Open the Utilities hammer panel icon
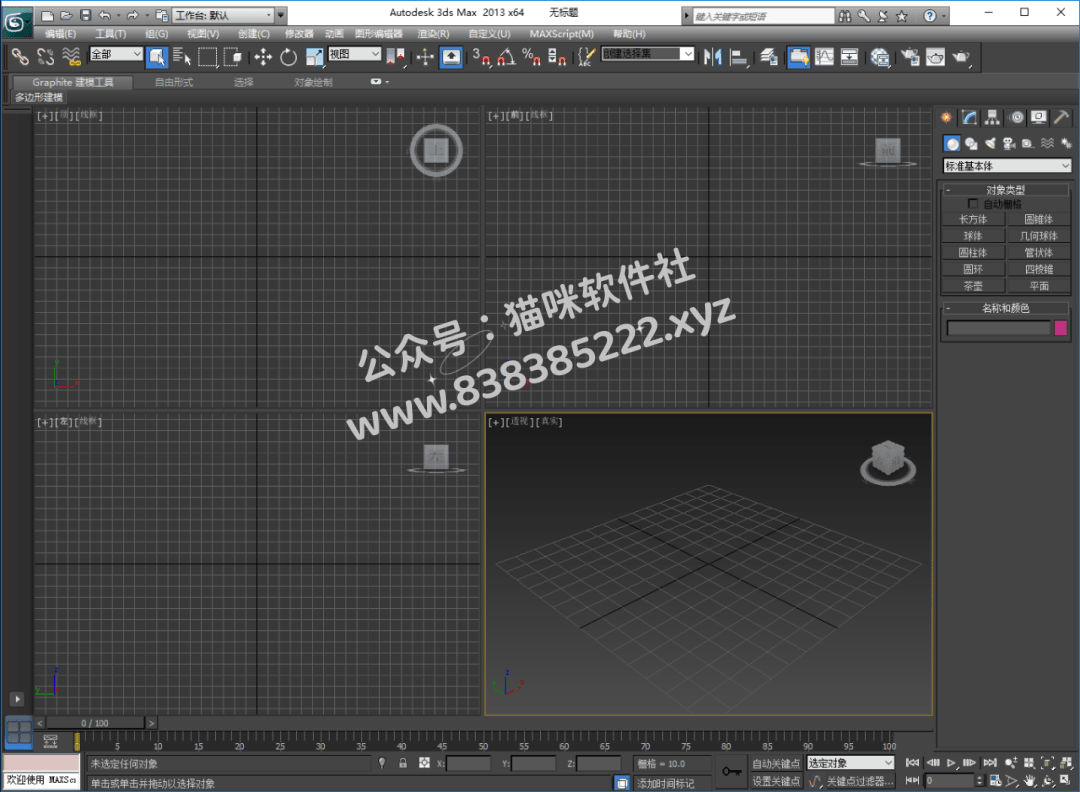 coord(1061,118)
